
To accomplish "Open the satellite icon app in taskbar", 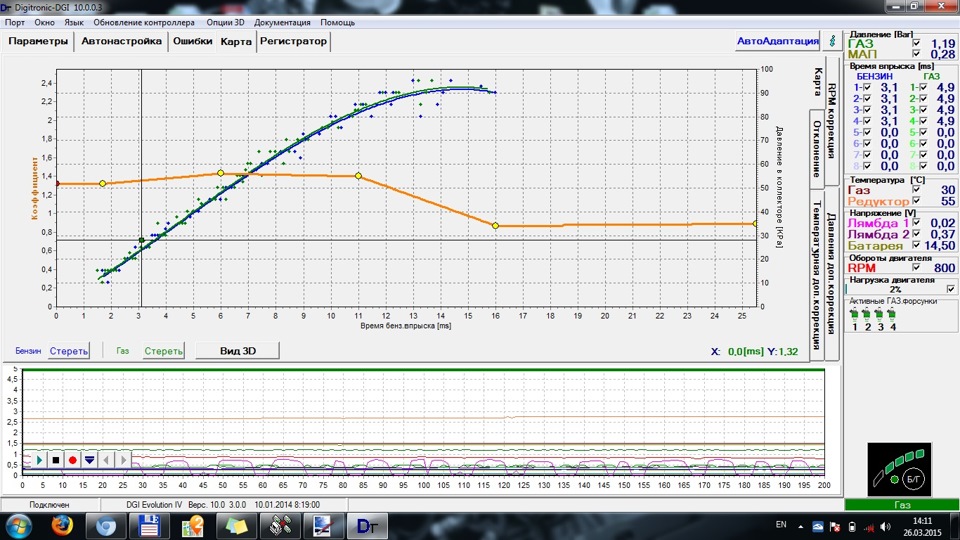I will coord(280,526).
